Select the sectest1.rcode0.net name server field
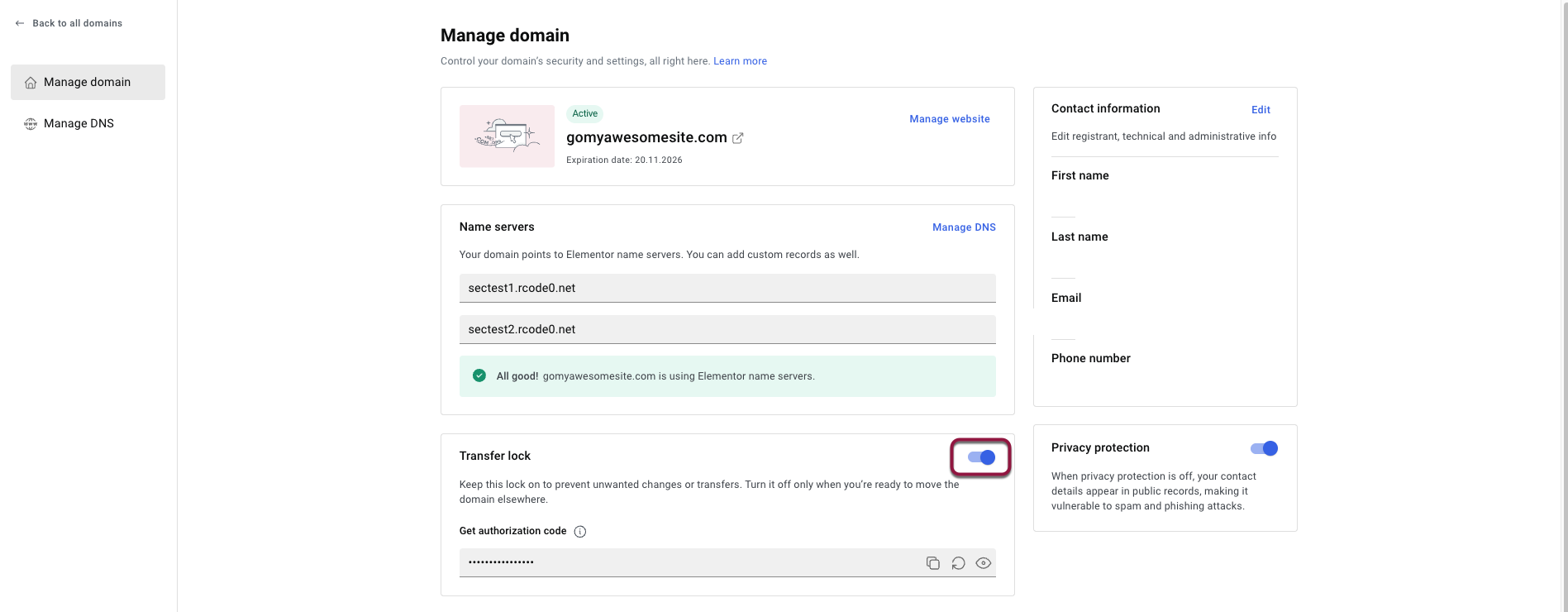Image resolution: width=1568 pixels, height=612 pixels. [x=727, y=288]
